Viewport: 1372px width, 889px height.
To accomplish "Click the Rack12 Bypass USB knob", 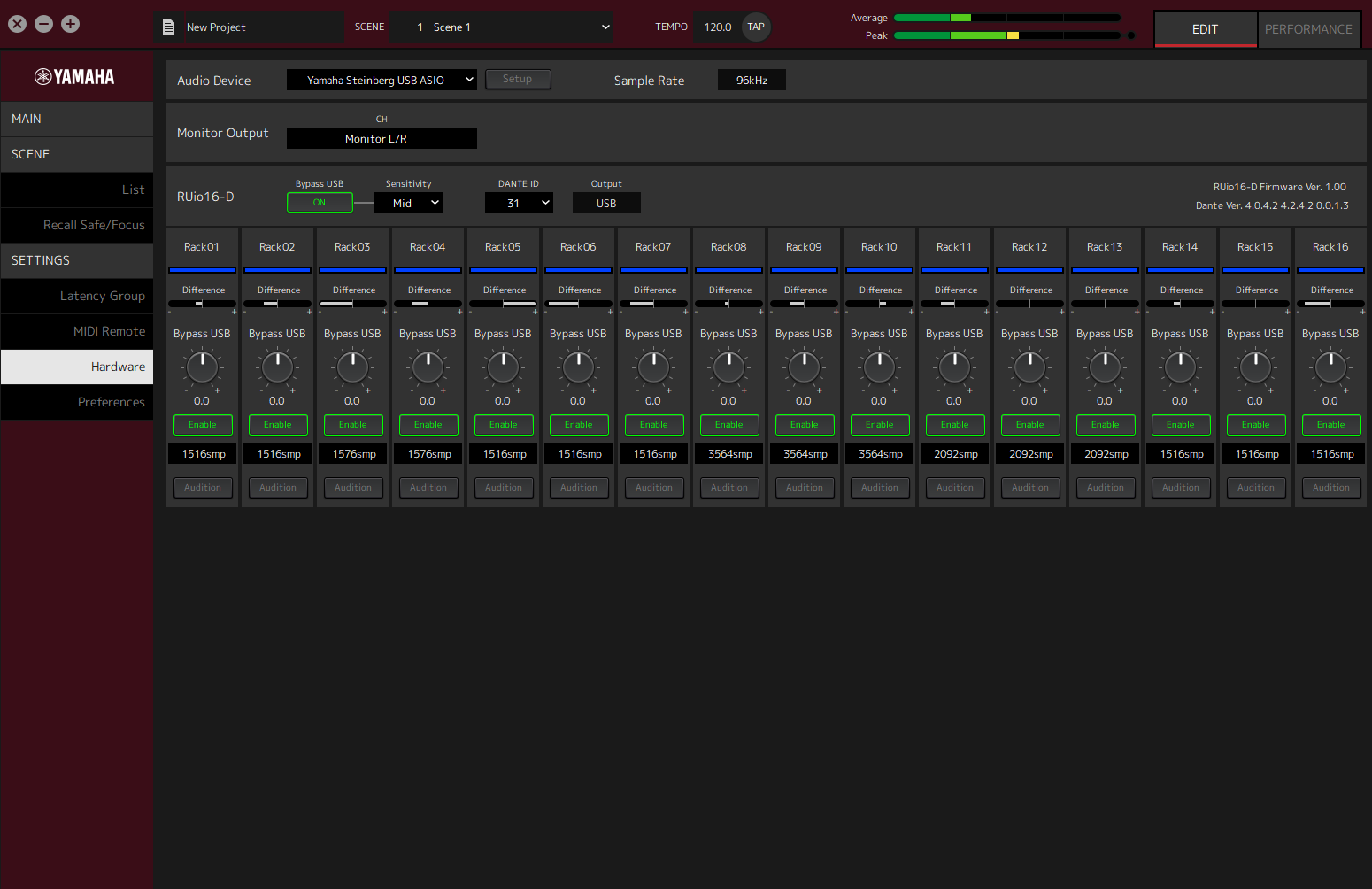I will 1029,367.
